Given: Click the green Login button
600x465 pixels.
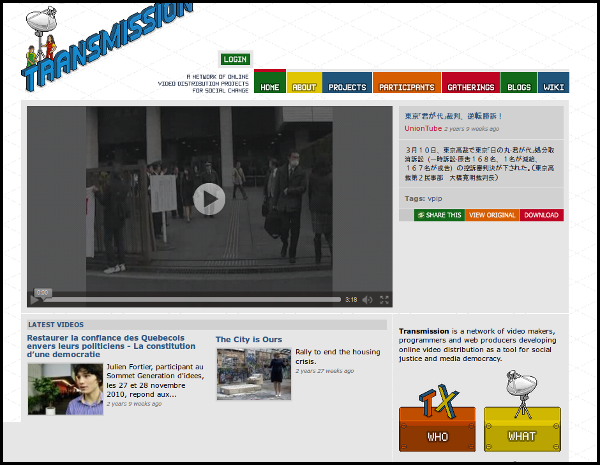Looking at the screenshot, I should click(x=235, y=60).
